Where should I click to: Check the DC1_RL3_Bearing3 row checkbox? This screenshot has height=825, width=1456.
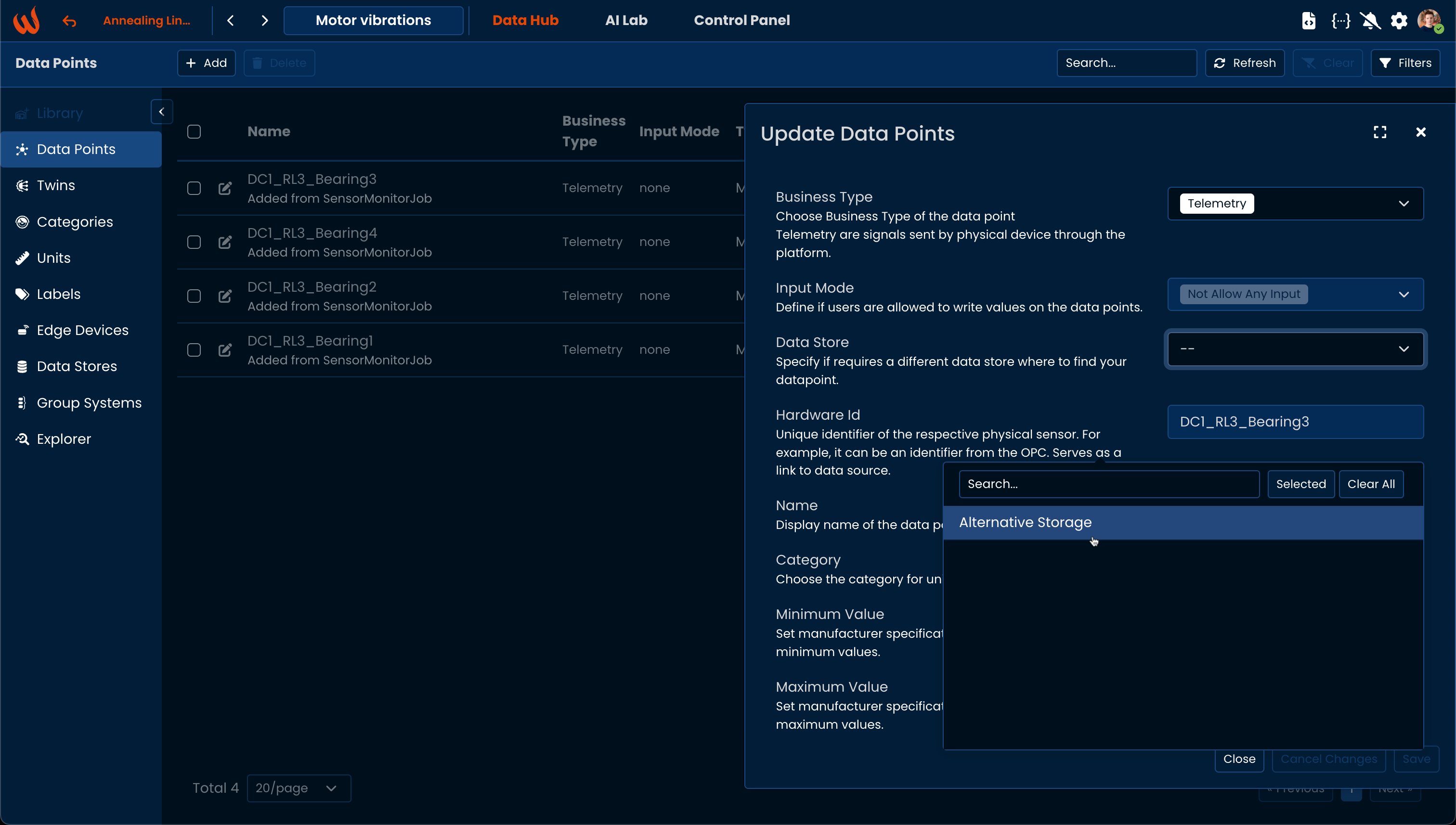194,188
